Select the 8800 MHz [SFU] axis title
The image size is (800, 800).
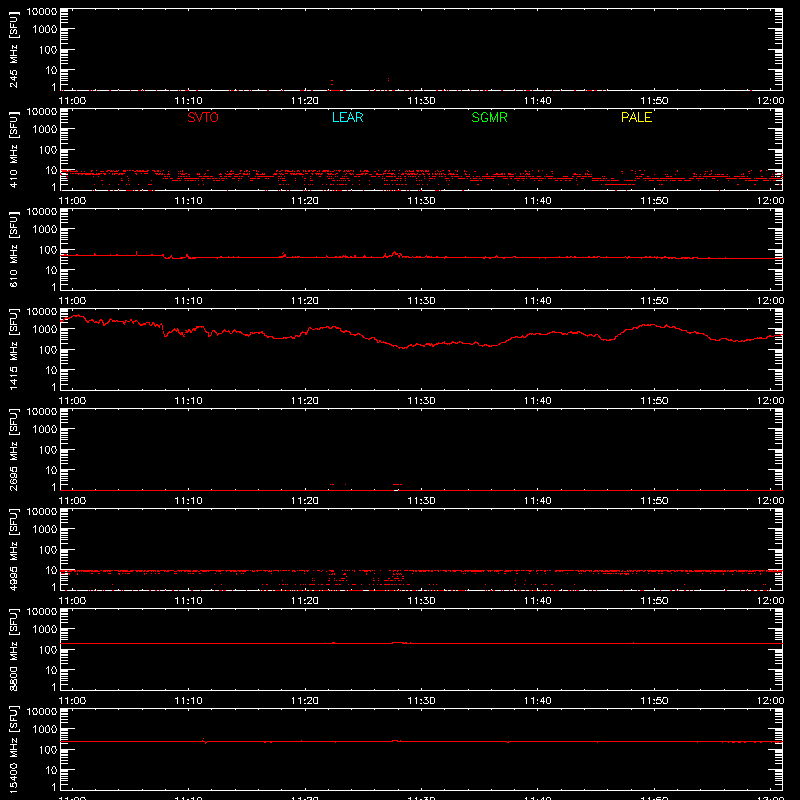[x=14, y=649]
